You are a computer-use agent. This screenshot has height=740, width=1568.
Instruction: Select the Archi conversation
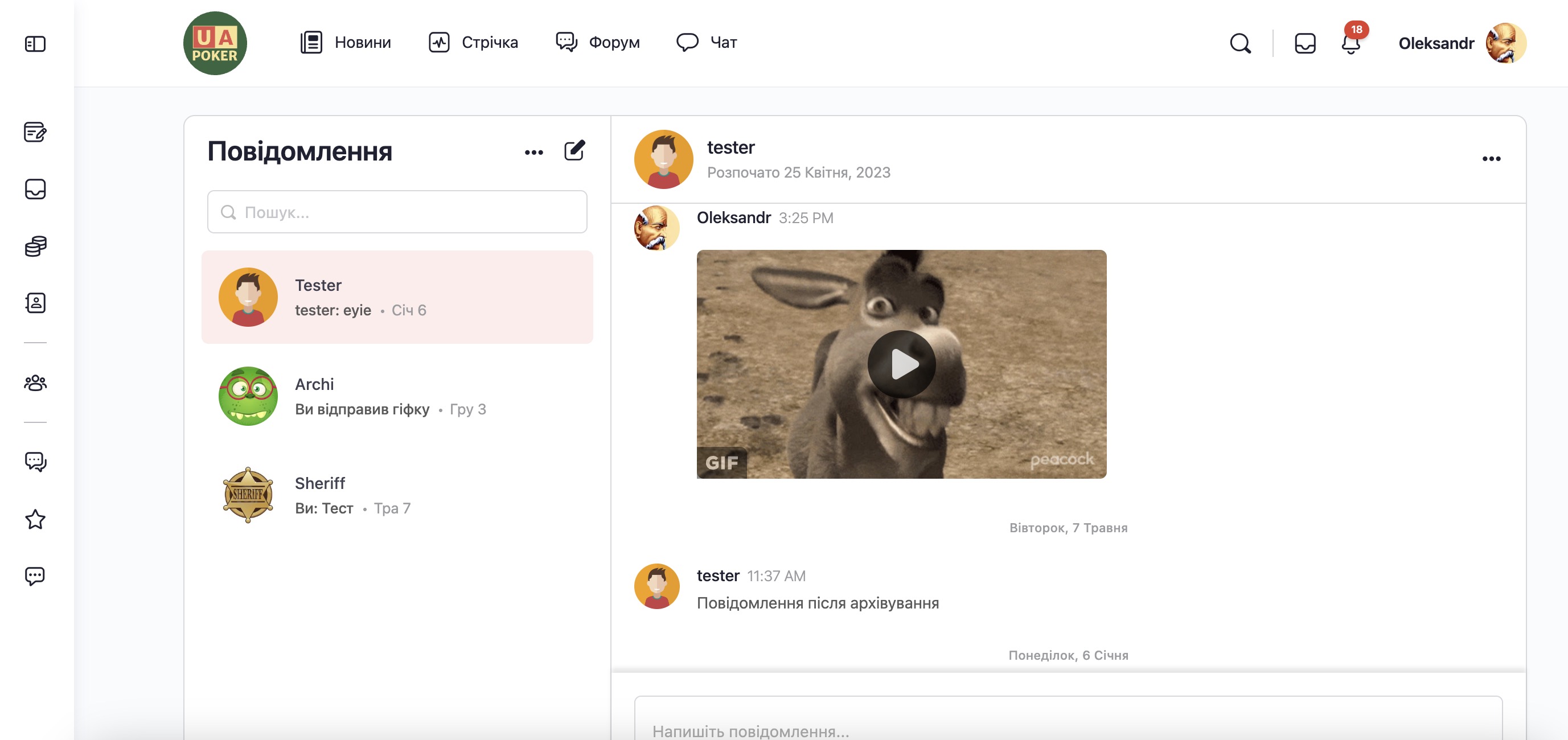397,396
